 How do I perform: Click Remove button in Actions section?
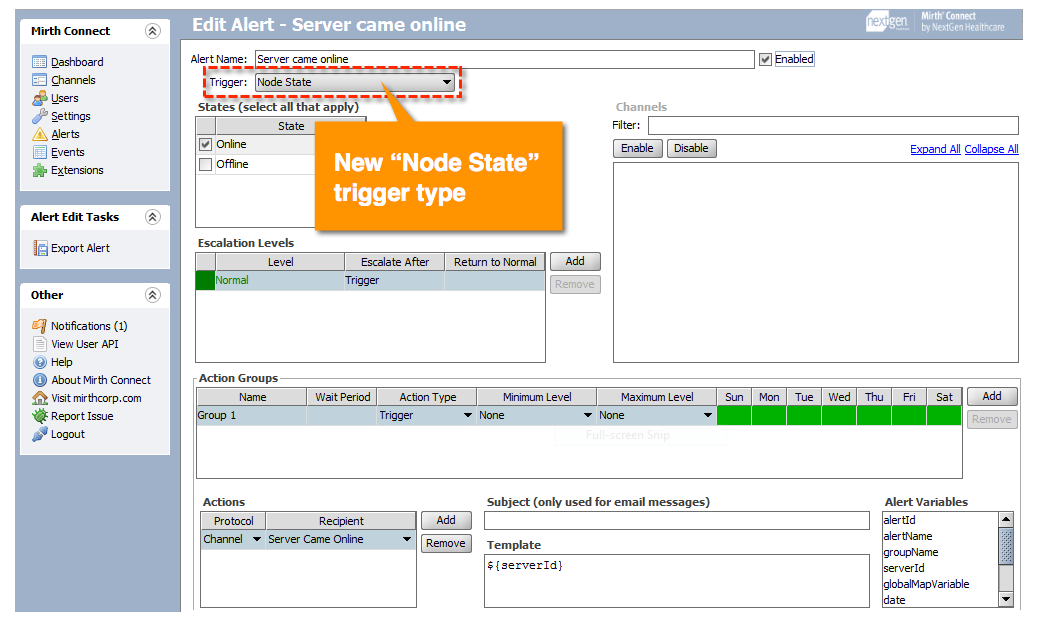click(x=446, y=543)
